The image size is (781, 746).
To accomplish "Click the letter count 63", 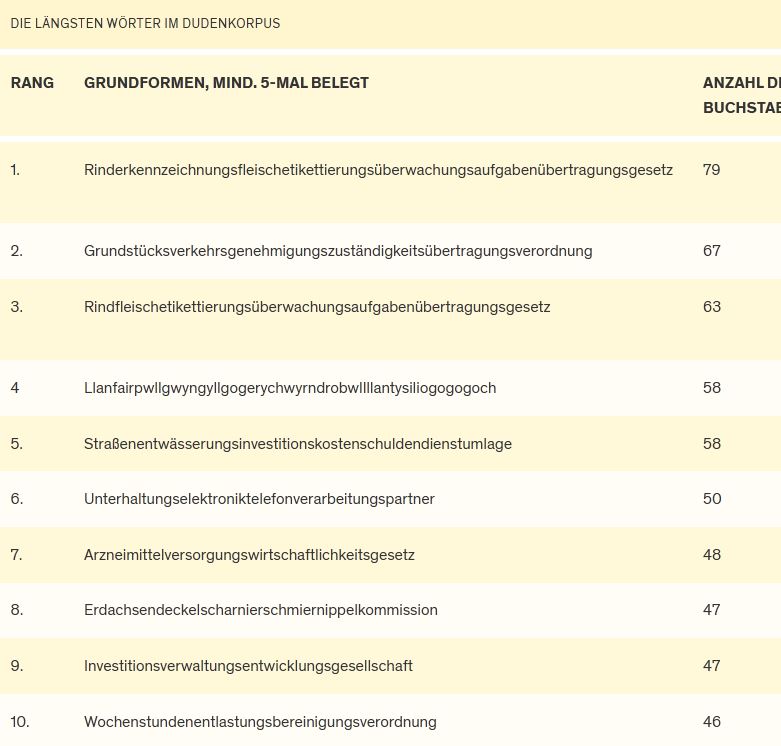I will (712, 307).
